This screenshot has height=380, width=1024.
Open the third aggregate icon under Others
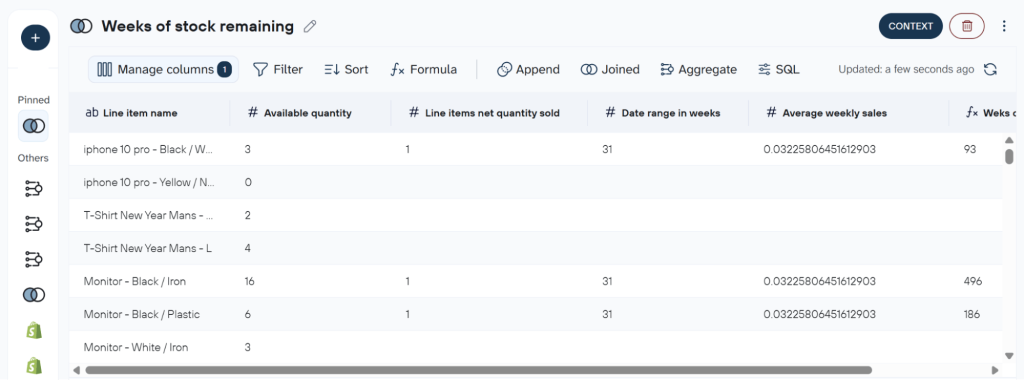click(x=33, y=259)
